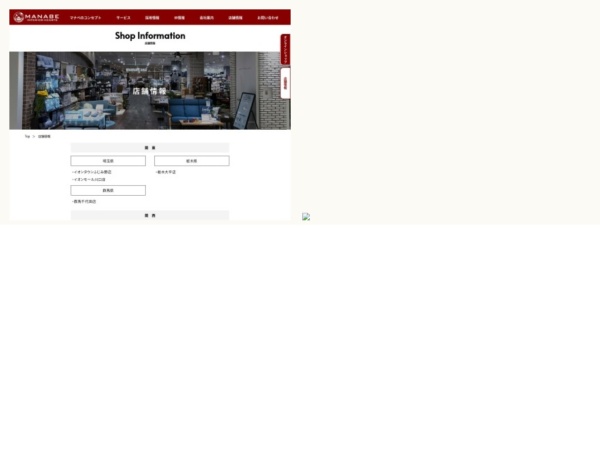The height and width of the screenshot is (450, 600).
Task: Open the サービス menu item
Action: [x=123, y=18]
